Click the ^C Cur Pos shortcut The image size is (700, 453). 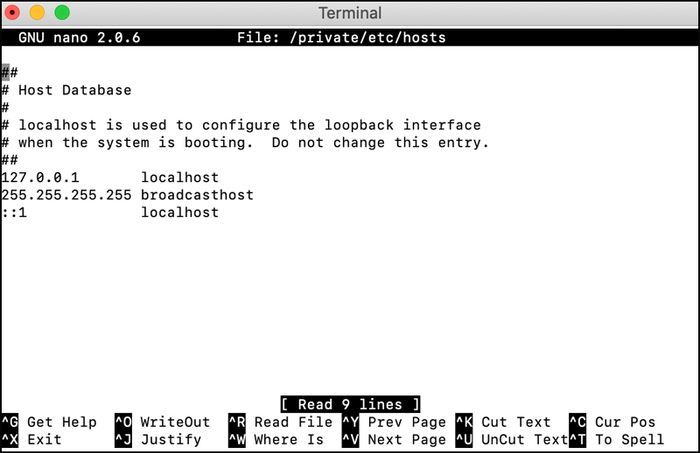(612, 422)
